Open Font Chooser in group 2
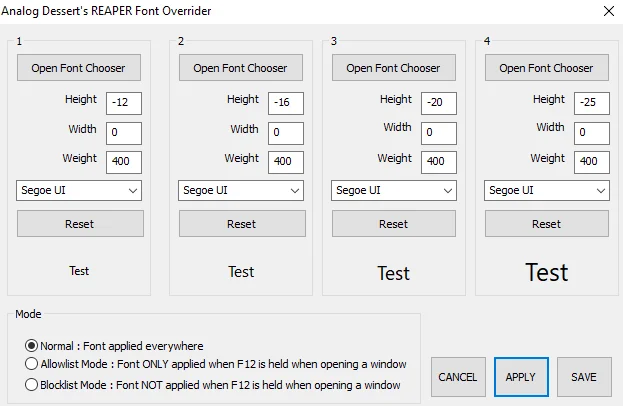The height and width of the screenshot is (406, 623). 241,68
